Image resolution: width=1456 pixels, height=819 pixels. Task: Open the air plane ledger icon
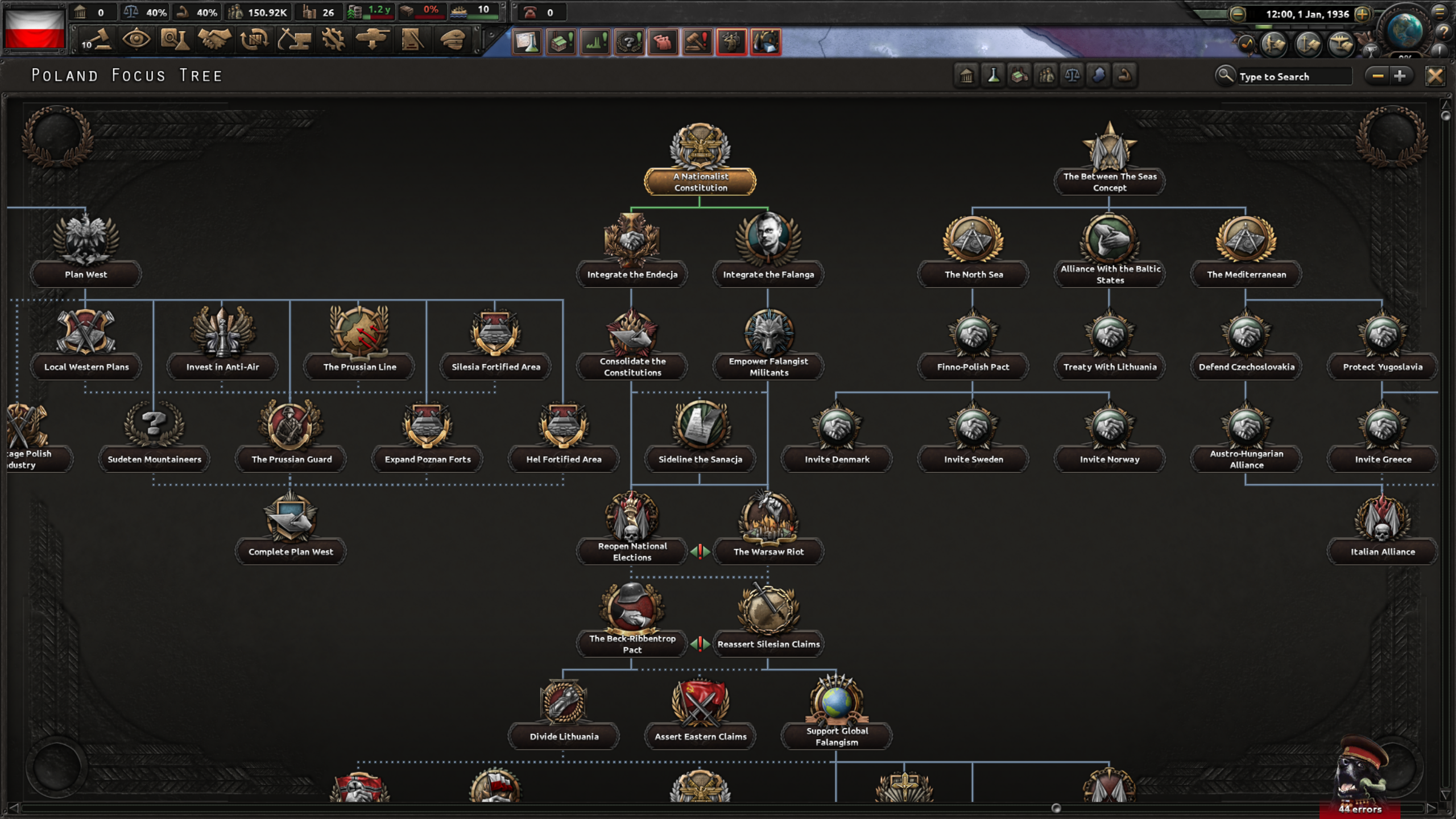[x=1341, y=44]
